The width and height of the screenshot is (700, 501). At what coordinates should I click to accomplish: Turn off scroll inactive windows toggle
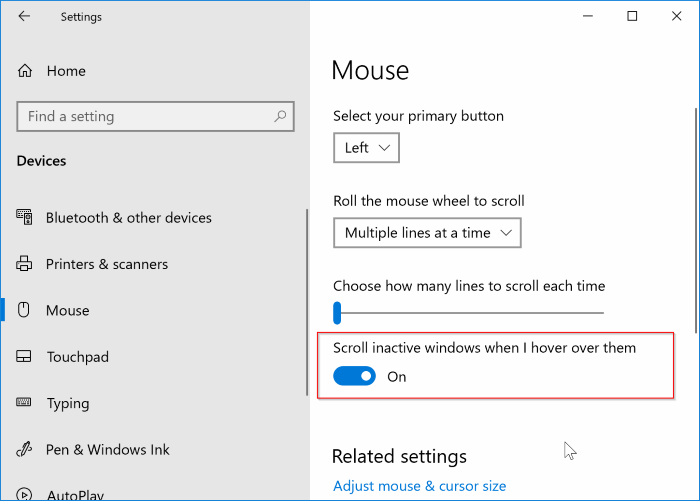click(x=354, y=376)
